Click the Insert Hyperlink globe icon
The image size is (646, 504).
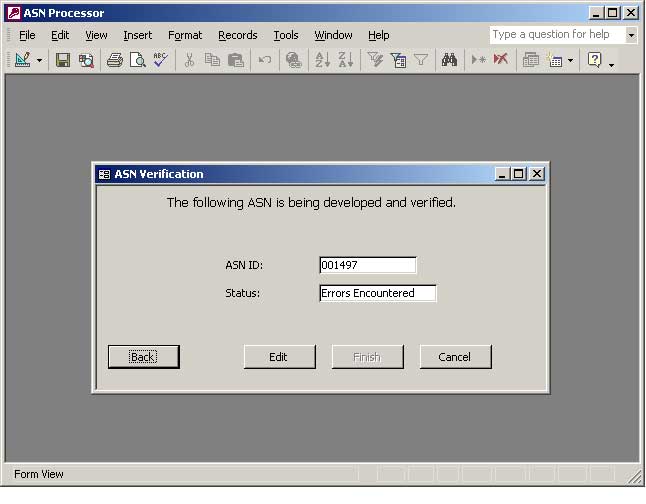tap(293, 60)
